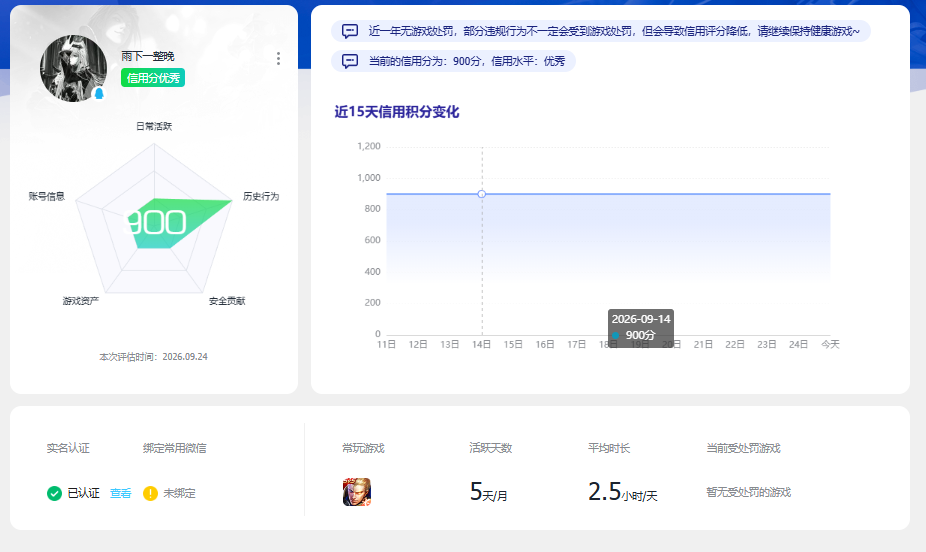Click the 24日 x-axis label

798,344
